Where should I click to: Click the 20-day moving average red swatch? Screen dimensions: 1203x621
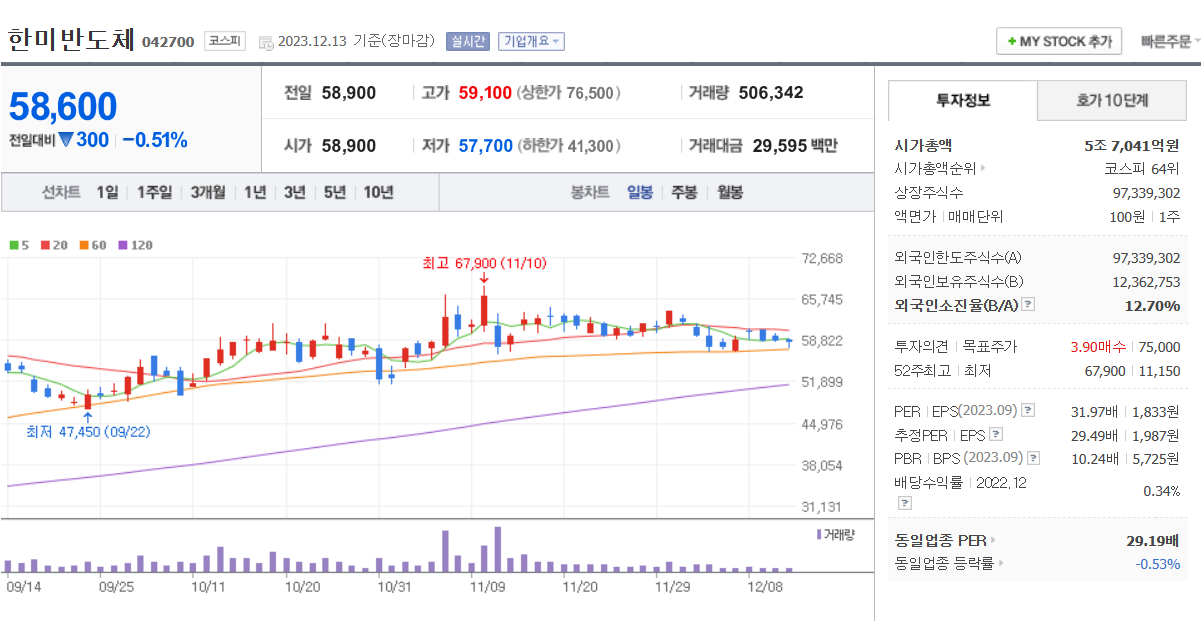pos(44,244)
